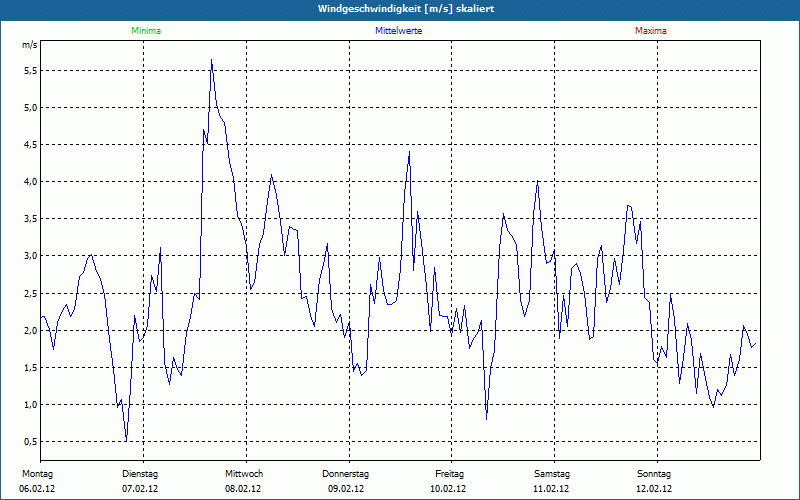Click the Donnerstag day label

pos(345,474)
